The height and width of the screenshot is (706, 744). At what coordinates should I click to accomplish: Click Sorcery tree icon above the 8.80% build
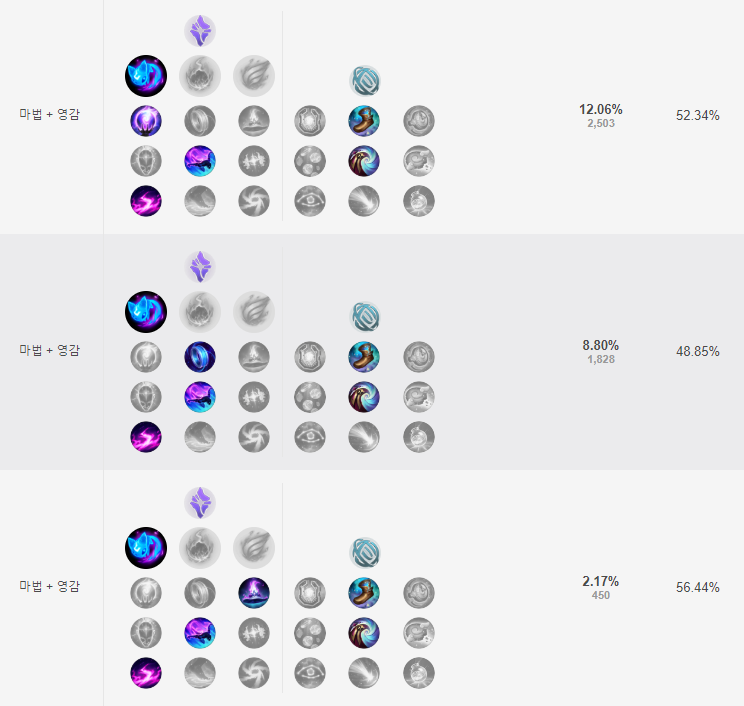click(200, 266)
